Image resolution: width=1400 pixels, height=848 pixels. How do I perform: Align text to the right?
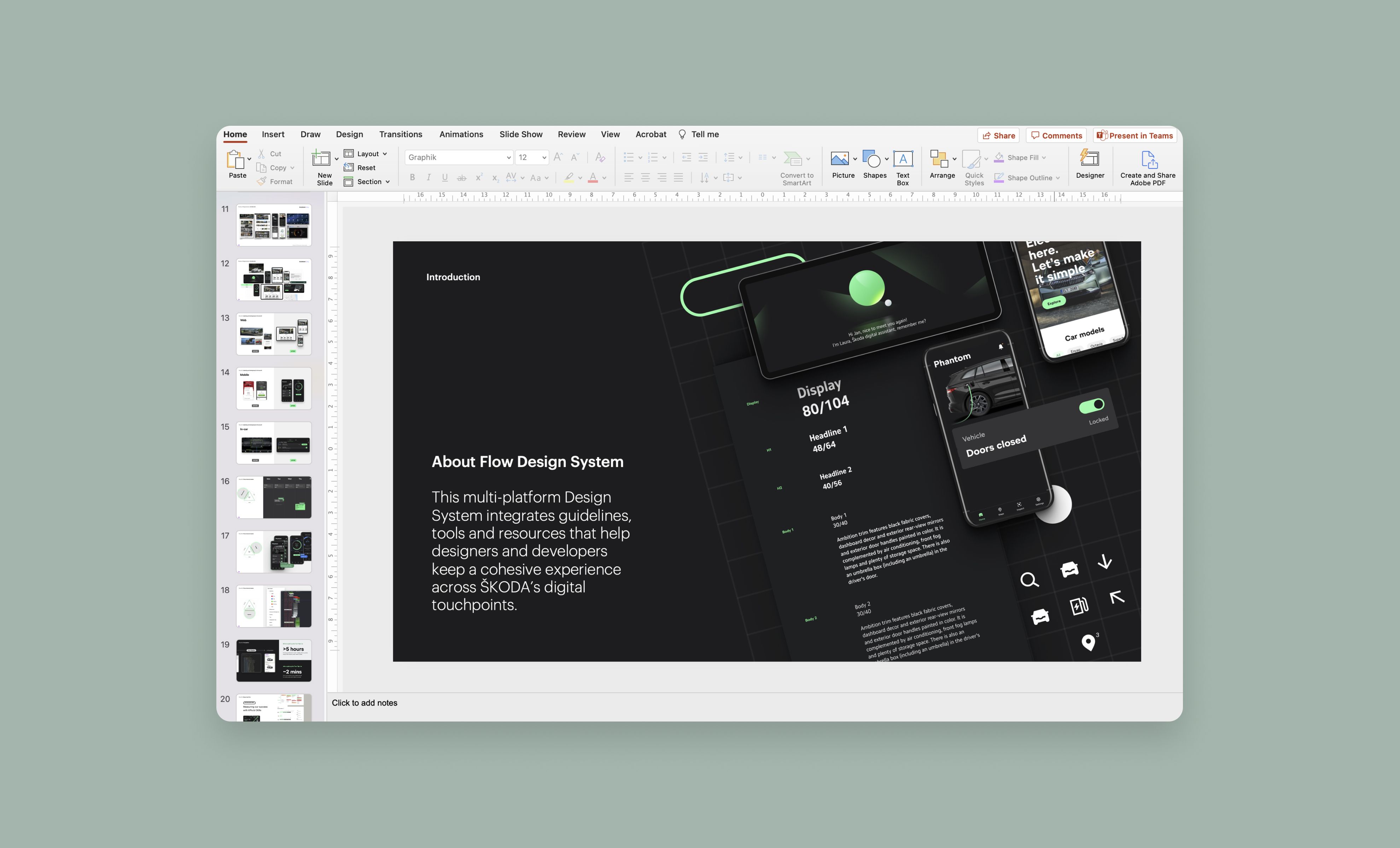click(x=662, y=178)
